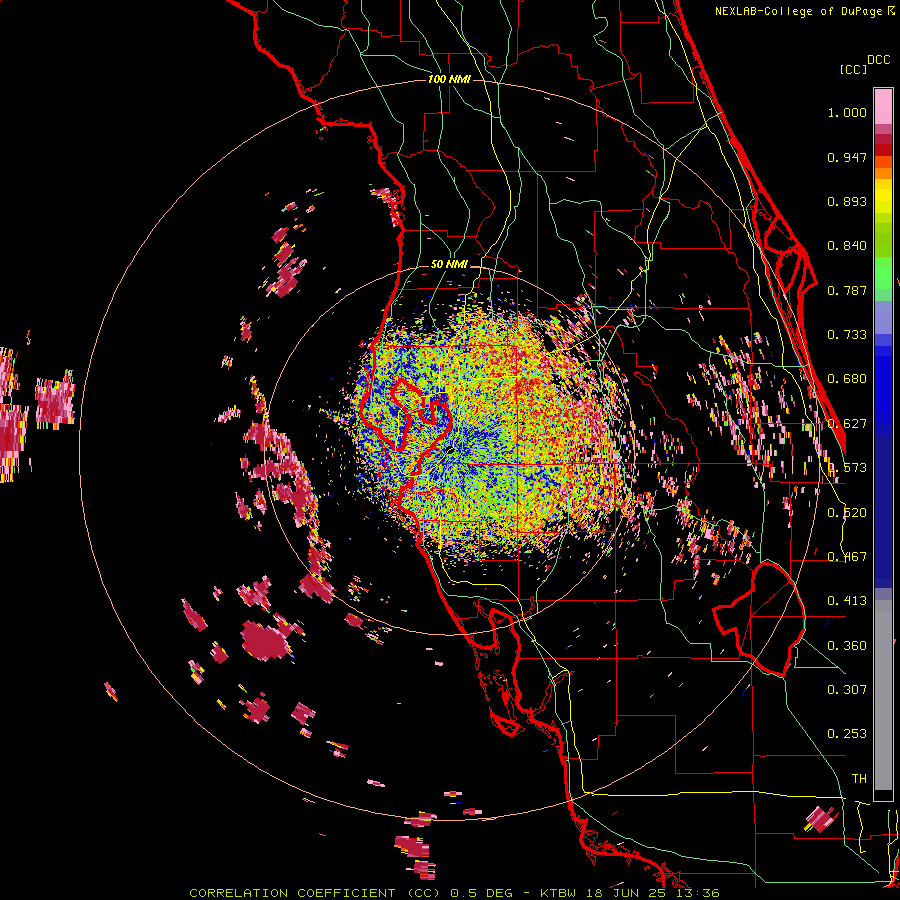Pick the gray segment of the color bar
The width and height of the screenshot is (900, 900).
click(x=883, y=695)
